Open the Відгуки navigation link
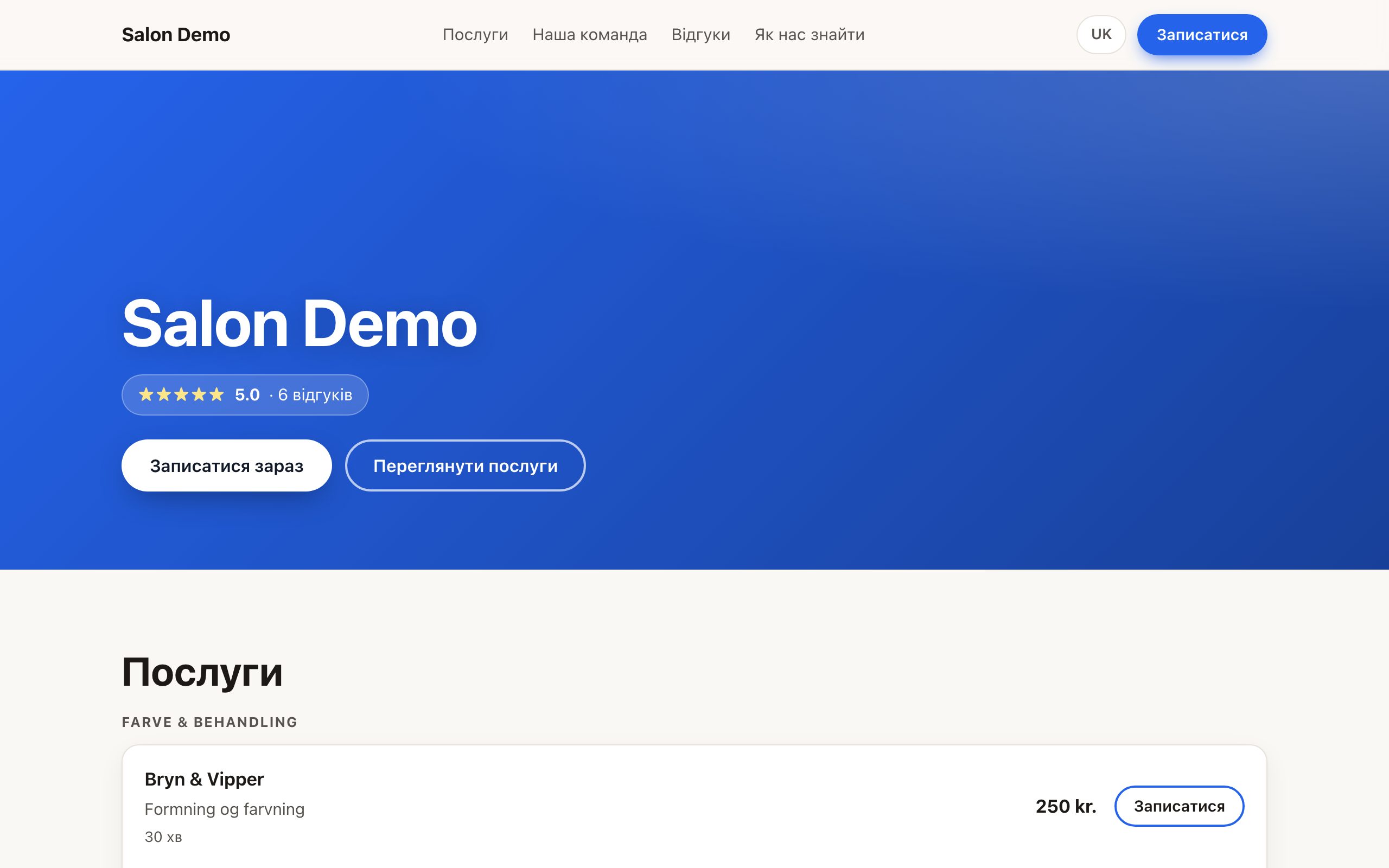Screen dimensions: 1389x868 pos(701,34)
